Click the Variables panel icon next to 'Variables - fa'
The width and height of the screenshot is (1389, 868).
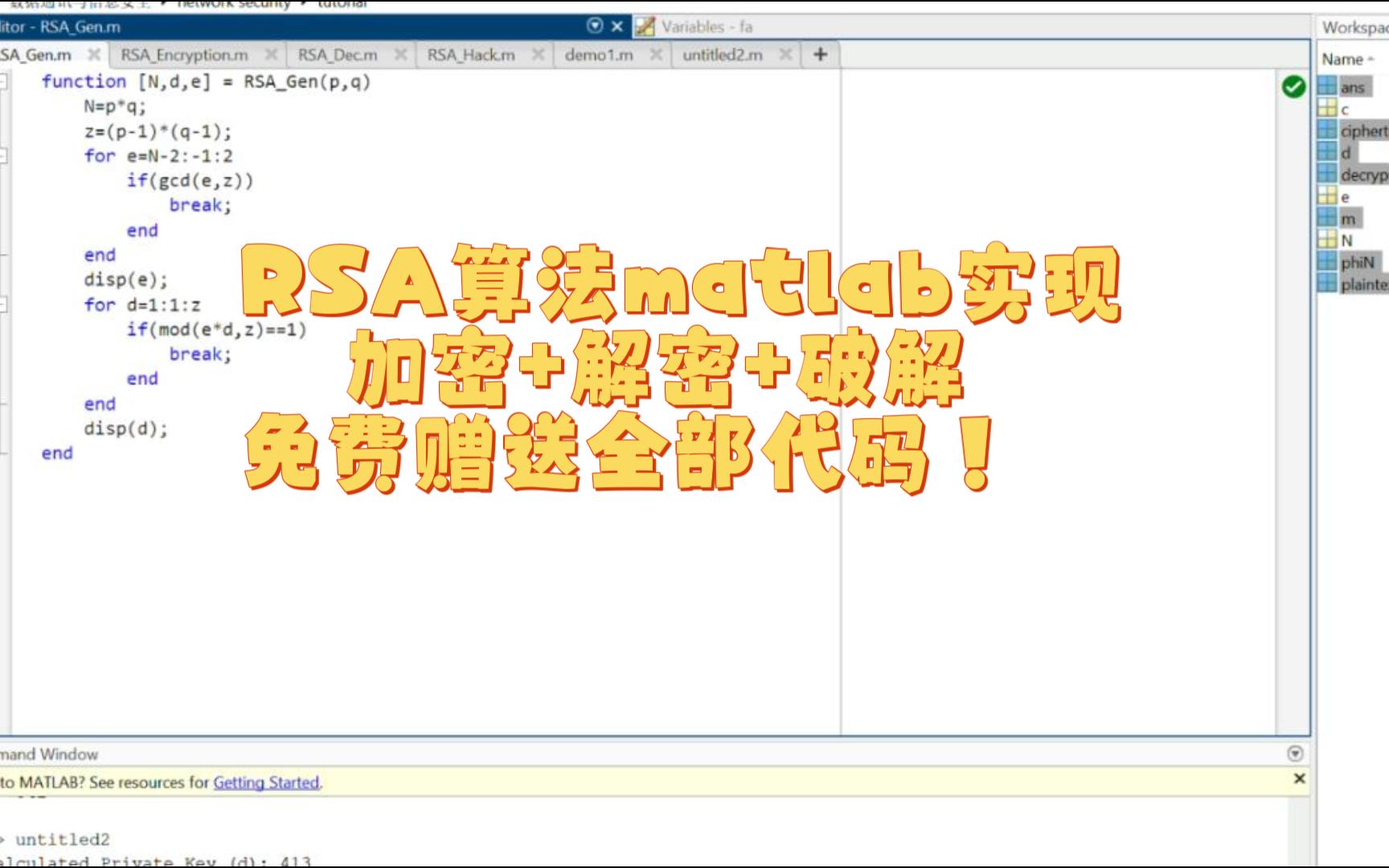(x=645, y=27)
